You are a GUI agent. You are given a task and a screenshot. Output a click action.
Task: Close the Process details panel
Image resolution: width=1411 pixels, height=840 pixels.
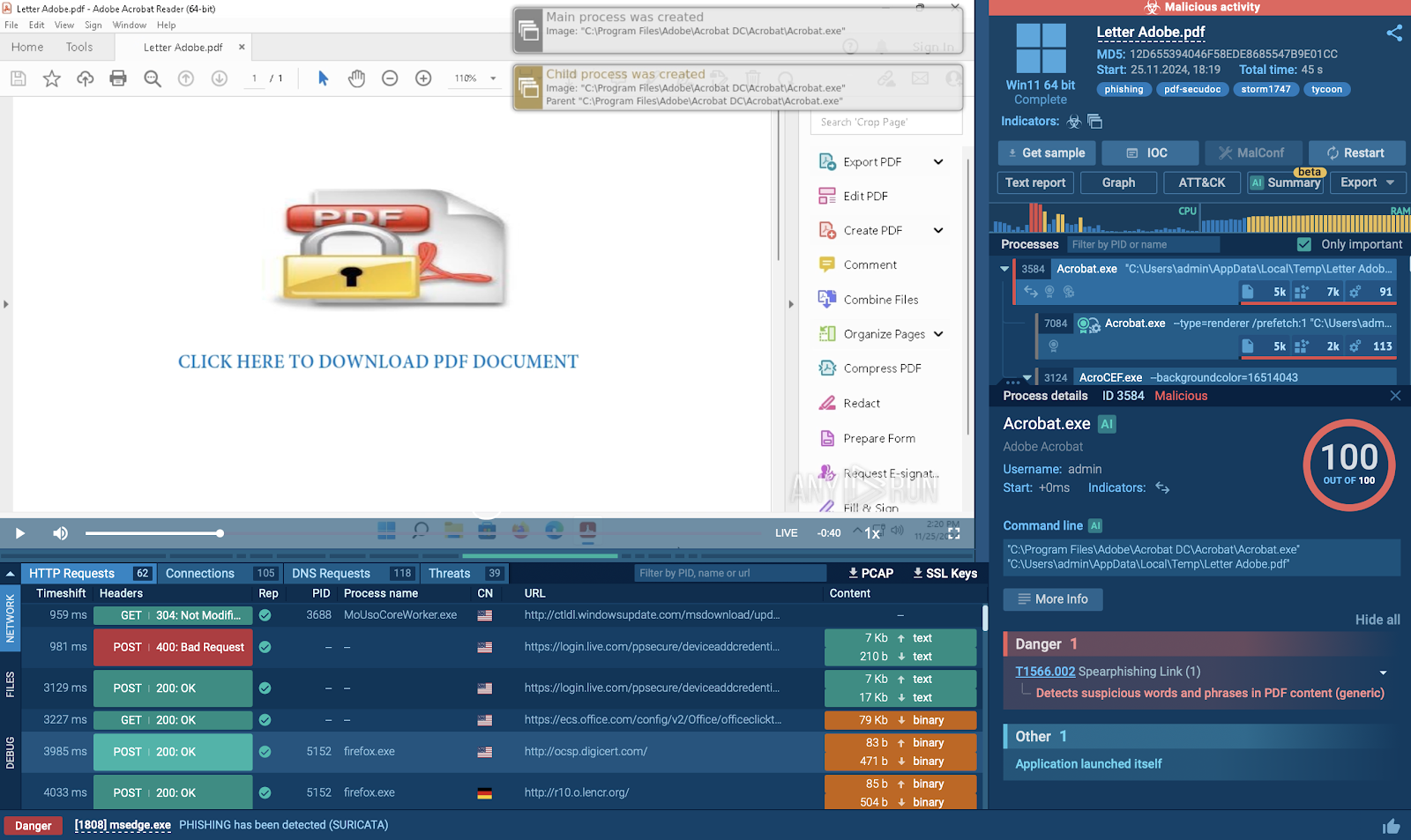click(1395, 396)
